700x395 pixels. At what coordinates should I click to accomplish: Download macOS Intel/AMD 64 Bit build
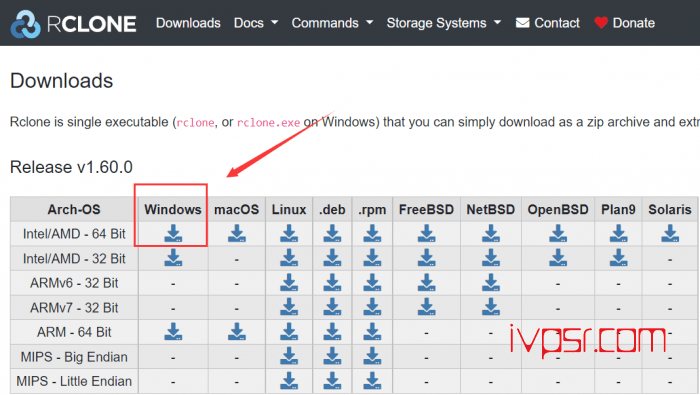[x=237, y=233]
